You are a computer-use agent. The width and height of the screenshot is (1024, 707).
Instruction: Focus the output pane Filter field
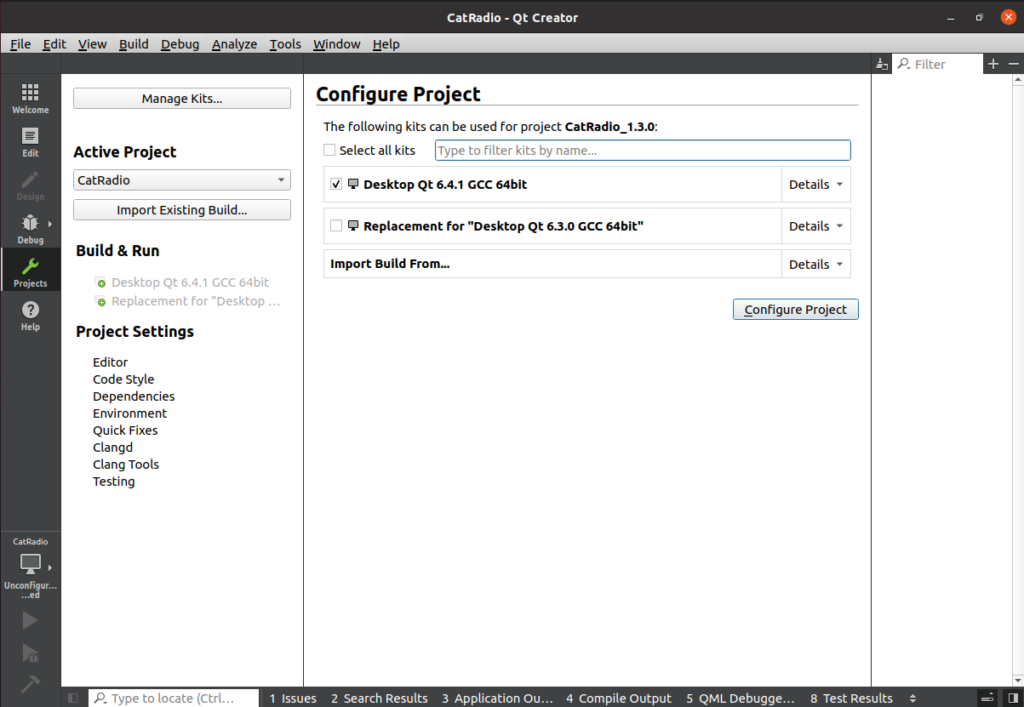pos(938,64)
